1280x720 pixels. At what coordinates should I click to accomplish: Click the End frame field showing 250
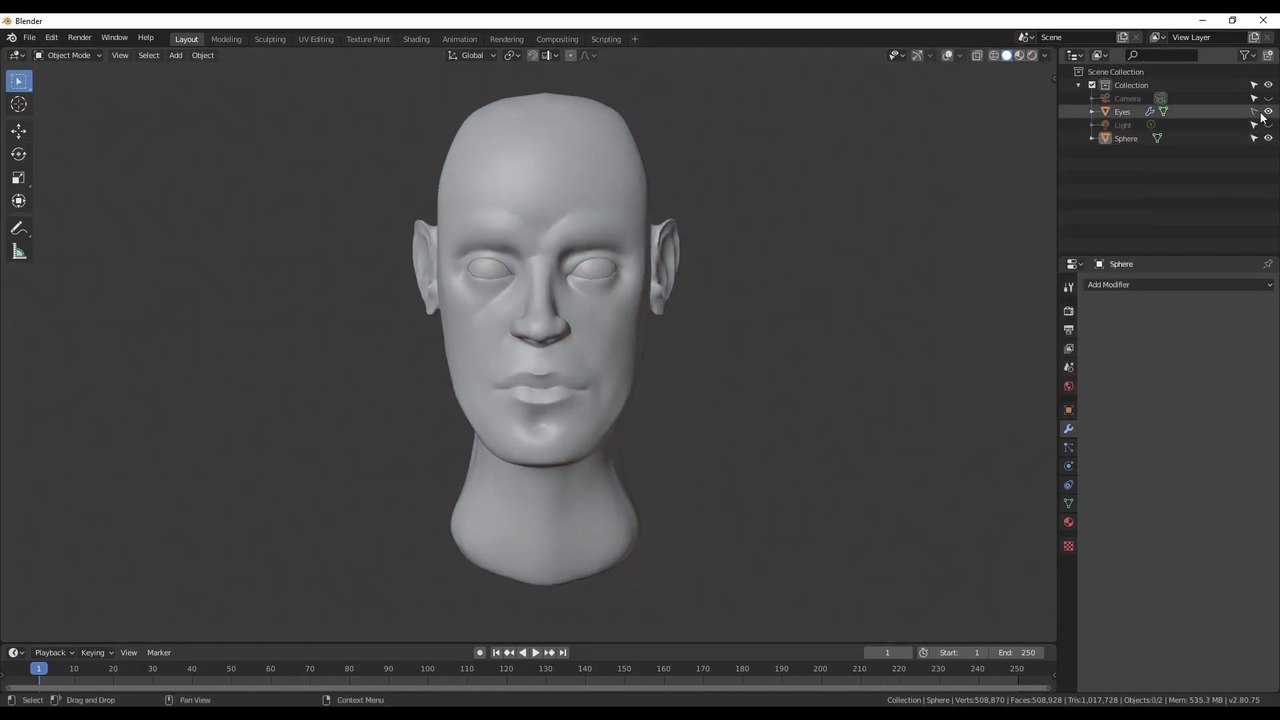(x=1018, y=653)
